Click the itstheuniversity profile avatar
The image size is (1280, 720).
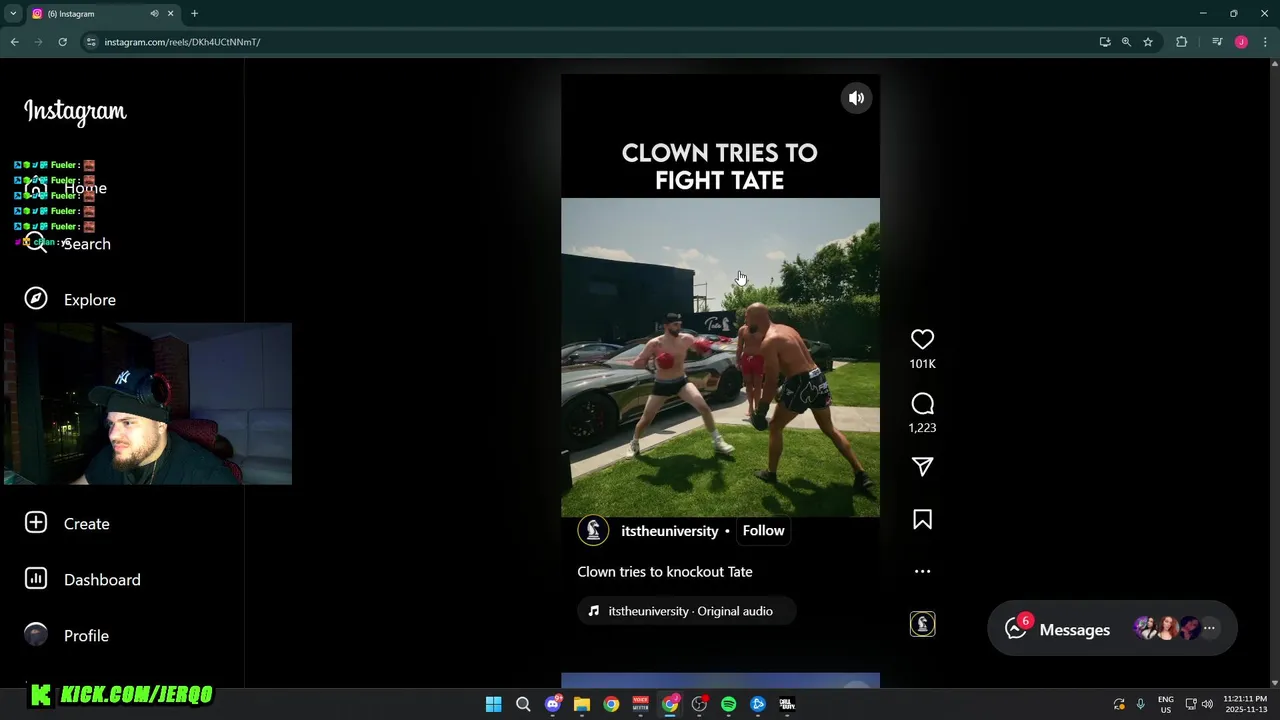(x=593, y=530)
